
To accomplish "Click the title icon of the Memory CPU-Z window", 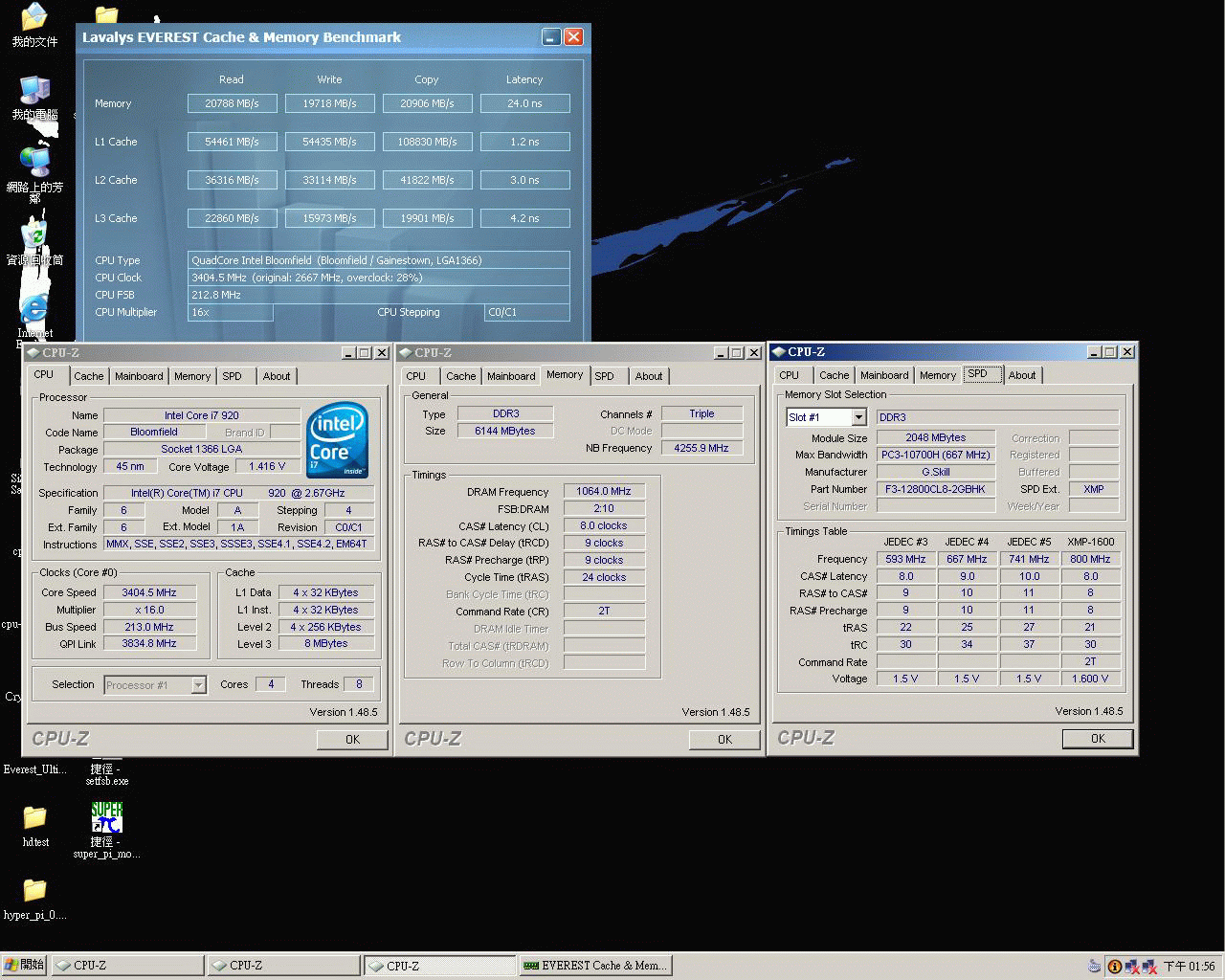I will point(407,352).
